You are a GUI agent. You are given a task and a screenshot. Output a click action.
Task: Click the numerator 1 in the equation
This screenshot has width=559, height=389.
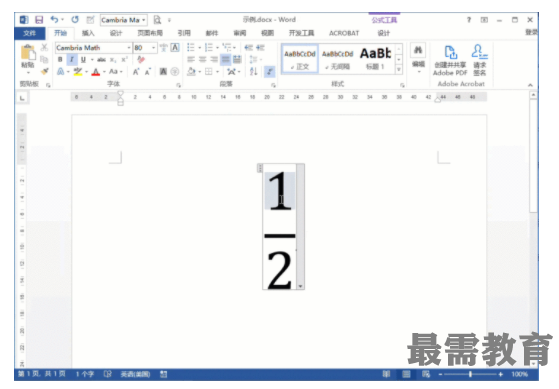pyautogui.click(x=280, y=190)
